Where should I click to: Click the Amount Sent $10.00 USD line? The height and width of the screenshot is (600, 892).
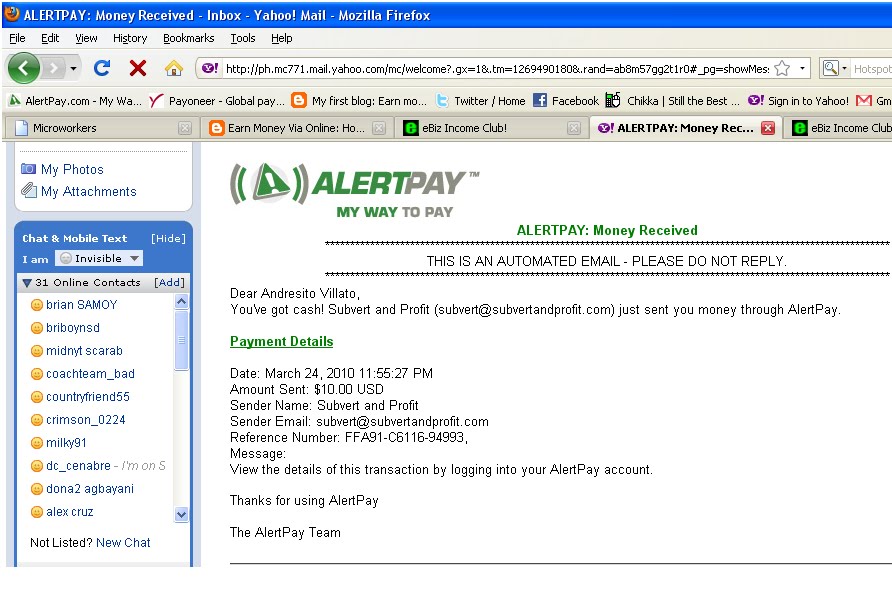307,390
